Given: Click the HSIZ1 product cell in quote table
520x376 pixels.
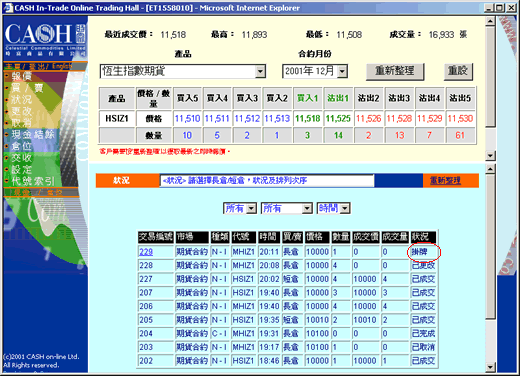Looking at the screenshot, I should (117, 119).
